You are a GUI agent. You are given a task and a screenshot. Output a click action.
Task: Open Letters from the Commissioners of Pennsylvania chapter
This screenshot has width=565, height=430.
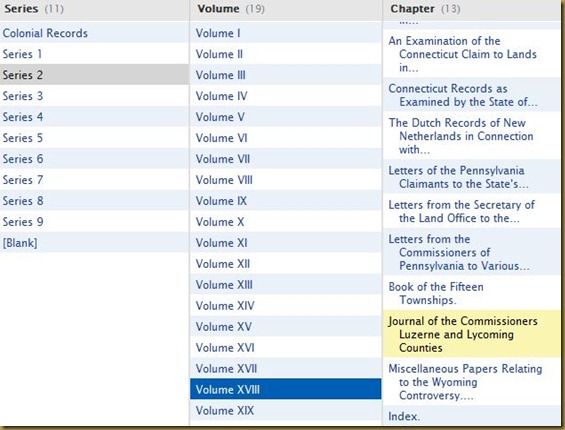(x=471, y=252)
